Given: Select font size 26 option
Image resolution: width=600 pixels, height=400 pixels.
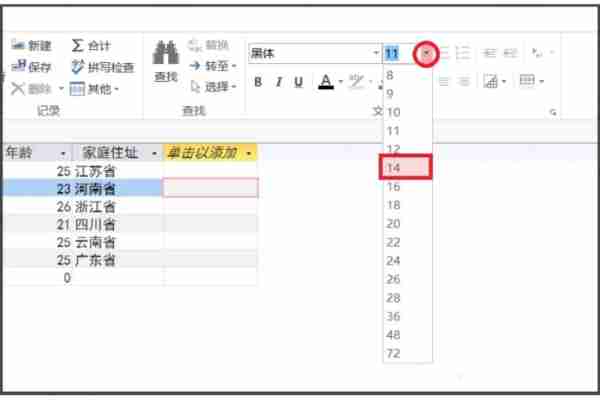Looking at the screenshot, I should (x=408, y=279).
